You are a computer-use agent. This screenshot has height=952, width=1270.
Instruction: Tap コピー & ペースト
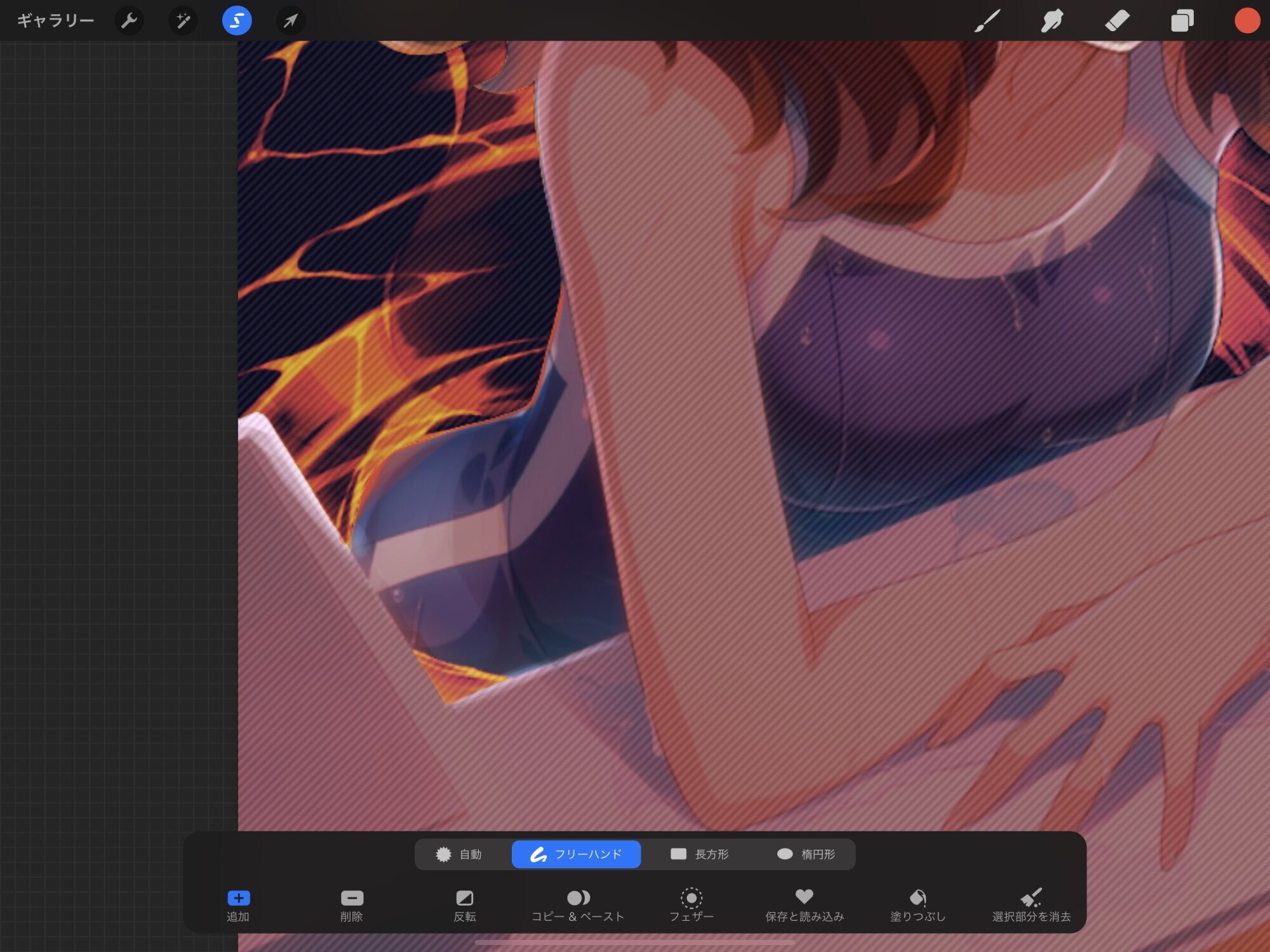(578, 904)
